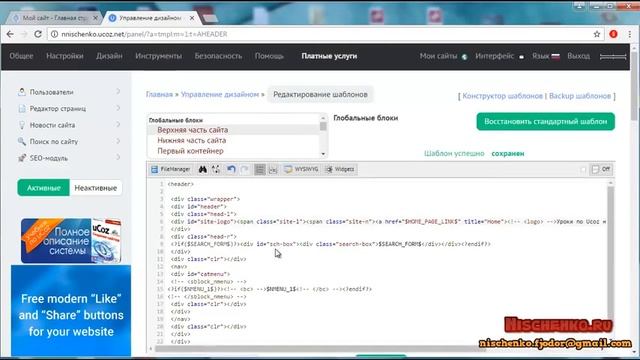This screenshot has width=640, height=360.
Task: Click the Пользователи user icon
Action: 22,92
